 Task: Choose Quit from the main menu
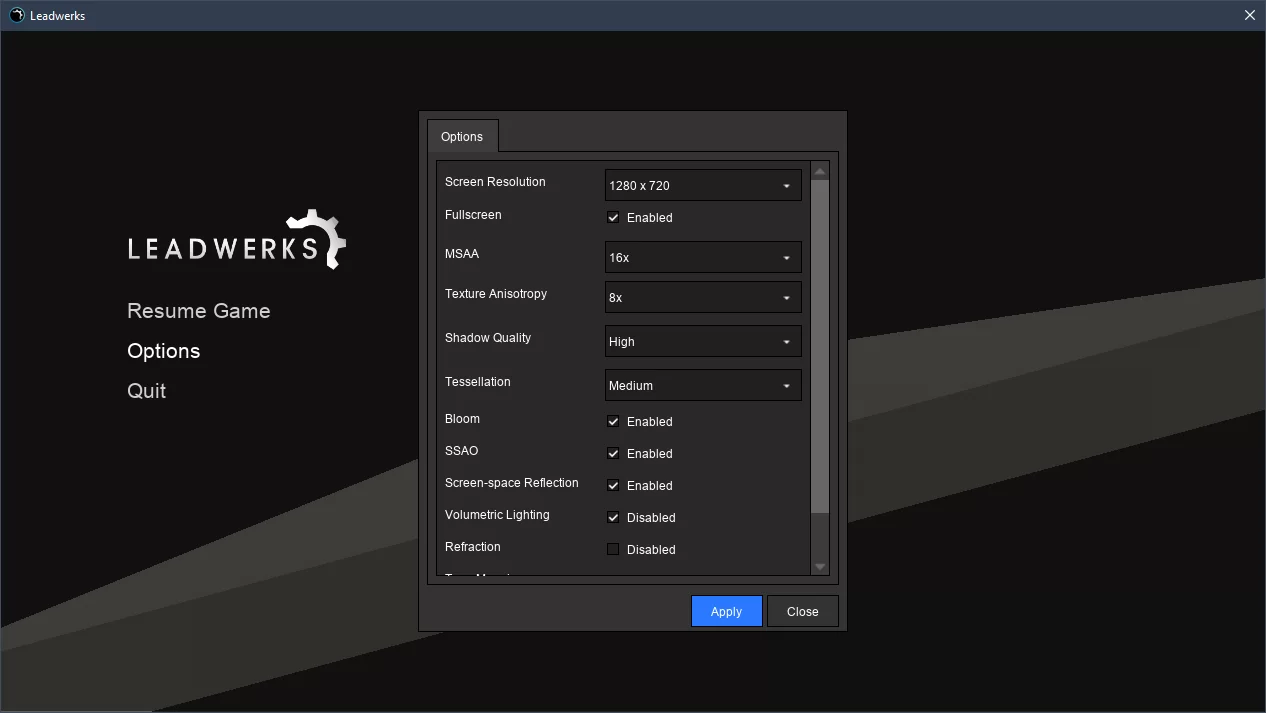pyautogui.click(x=147, y=391)
